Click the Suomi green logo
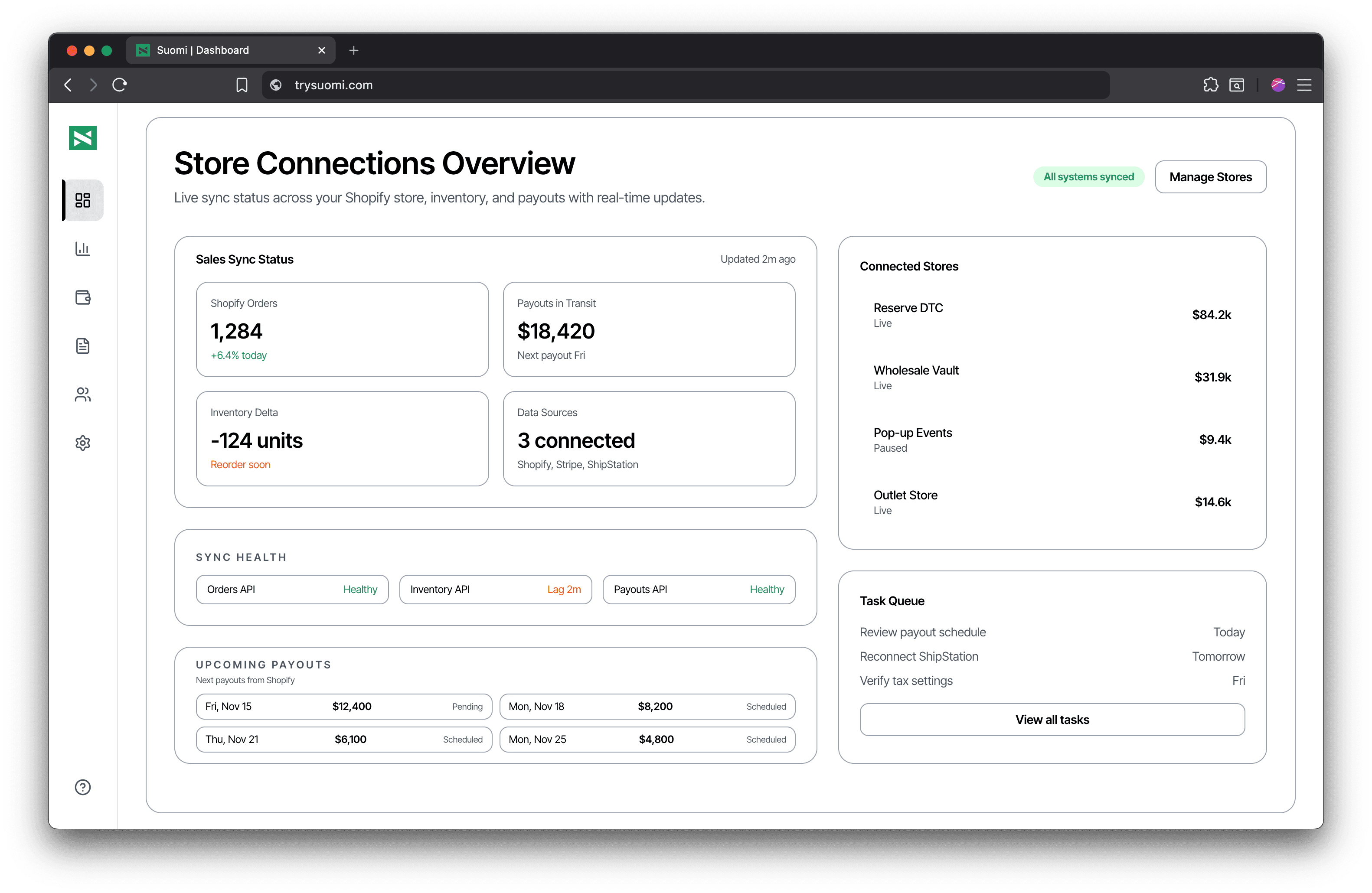Image resolution: width=1372 pixels, height=893 pixels. [x=82, y=138]
